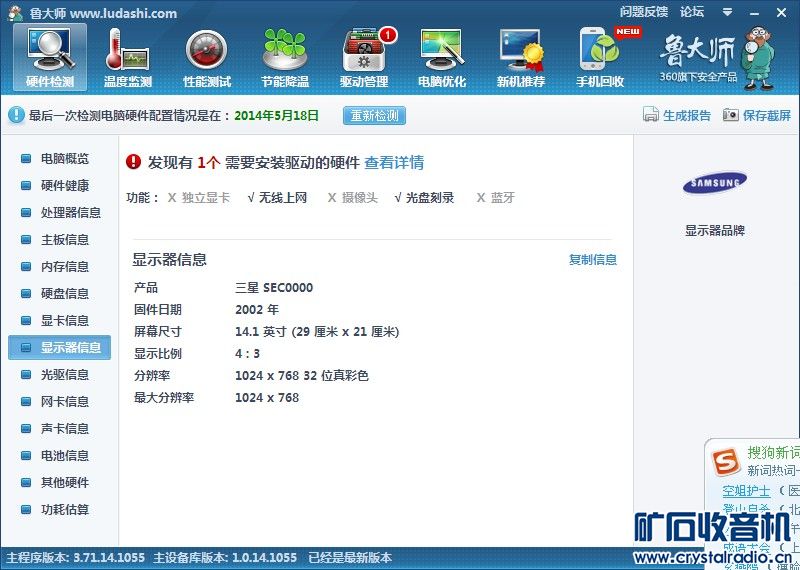Click the Sogou input method icon
This screenshot has width=800, height=570.
[x=726, y=461]
